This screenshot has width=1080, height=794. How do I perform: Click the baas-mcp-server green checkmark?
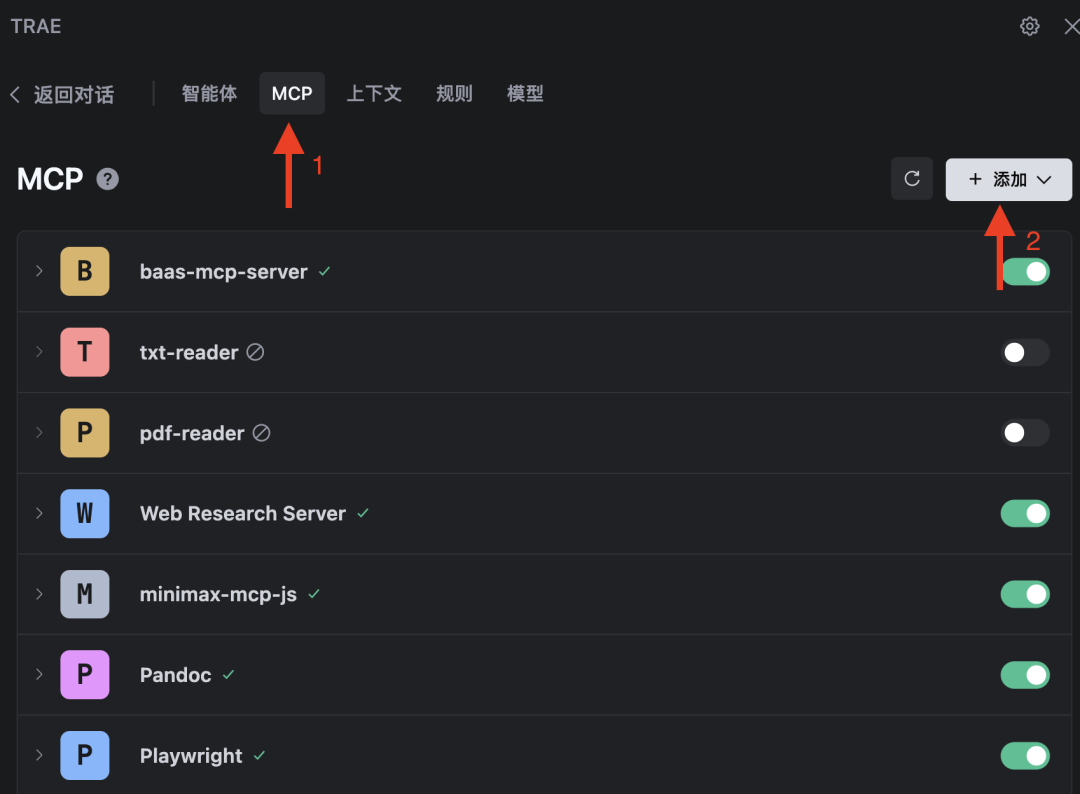coord(324,272)
